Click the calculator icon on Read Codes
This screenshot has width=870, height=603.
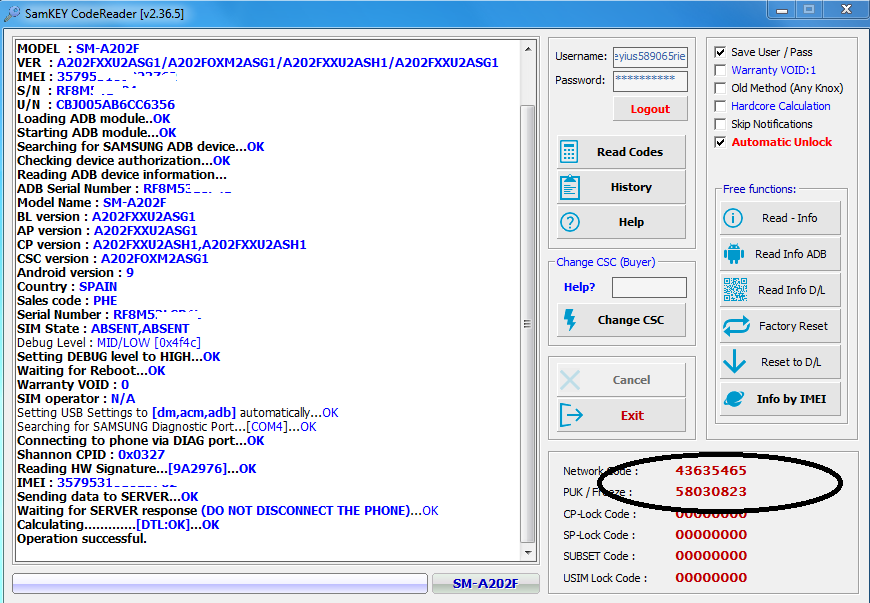[569, 151]
